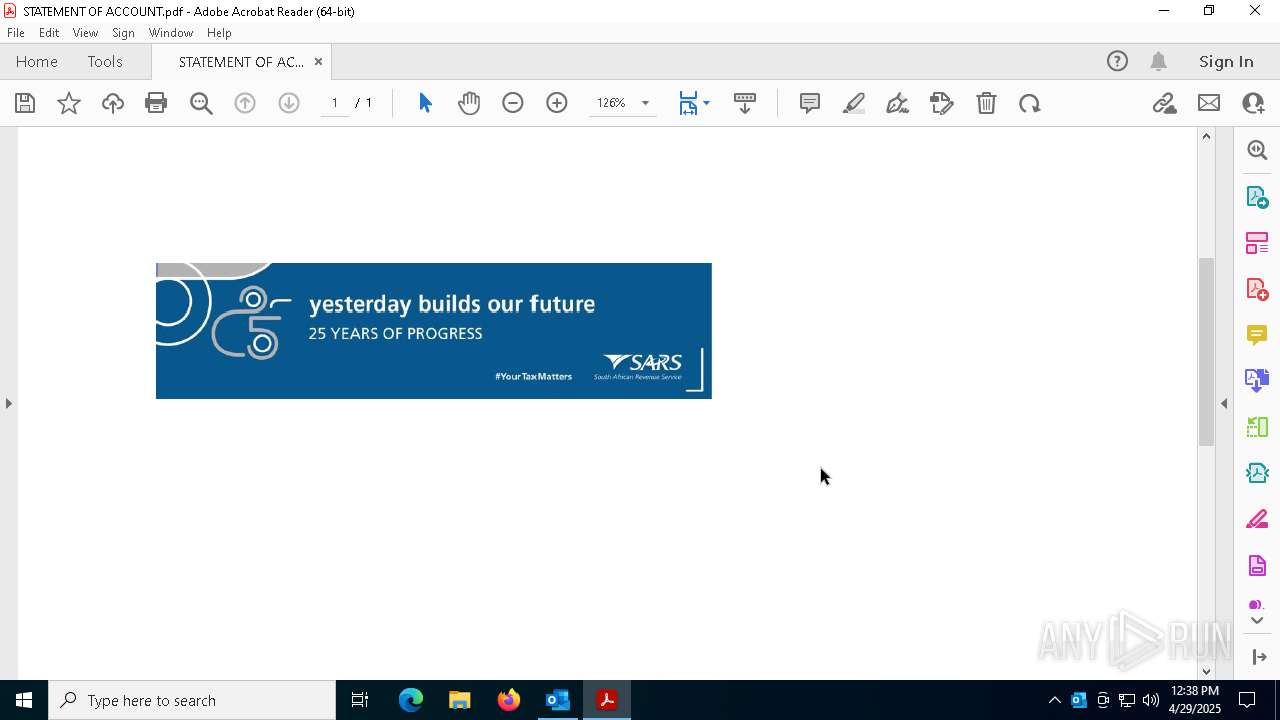
Task: Open the Sign pen tool in the toolbar
Action: coord(898,103)
